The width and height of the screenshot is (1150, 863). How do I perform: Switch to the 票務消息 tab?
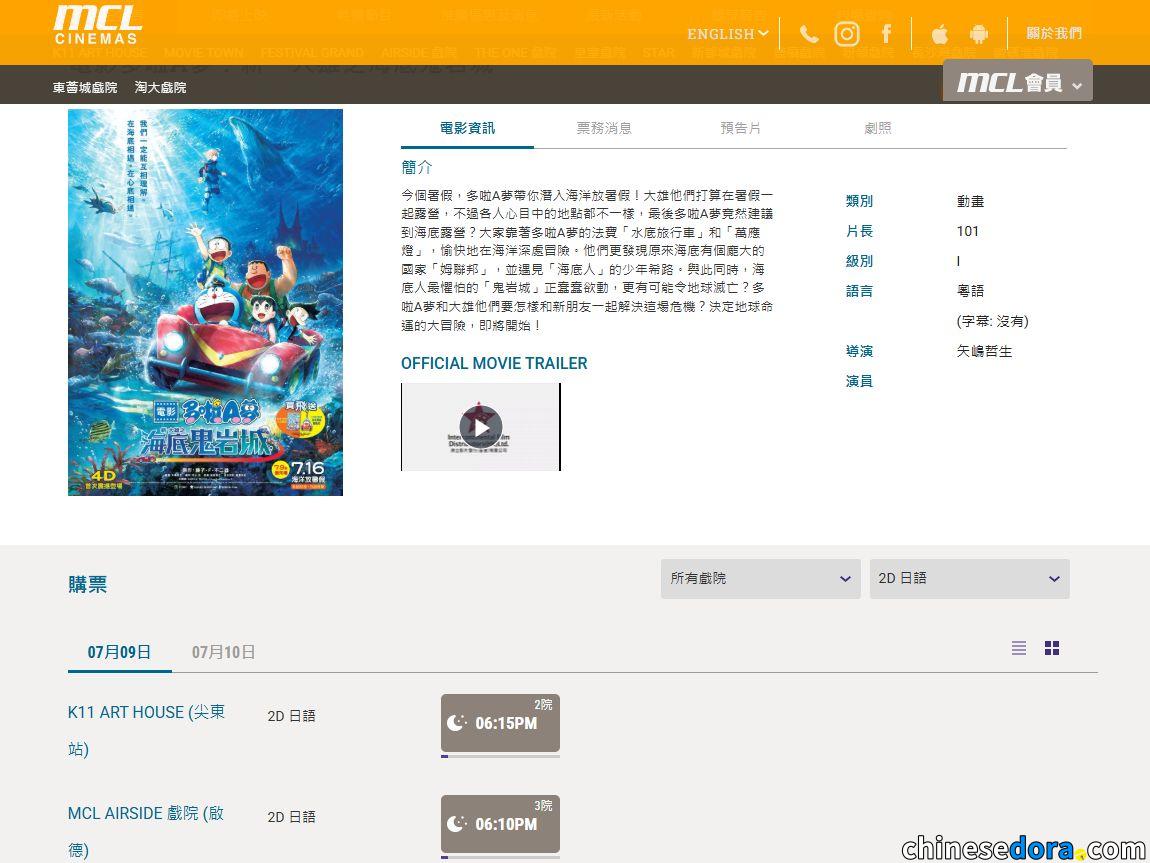pyautogui.click(x=604, y=128)
